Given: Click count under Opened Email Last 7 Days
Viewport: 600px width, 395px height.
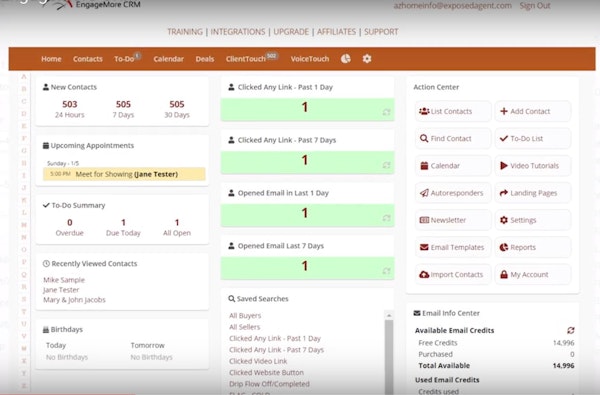Looking at the screenshot, I should 305,266.
